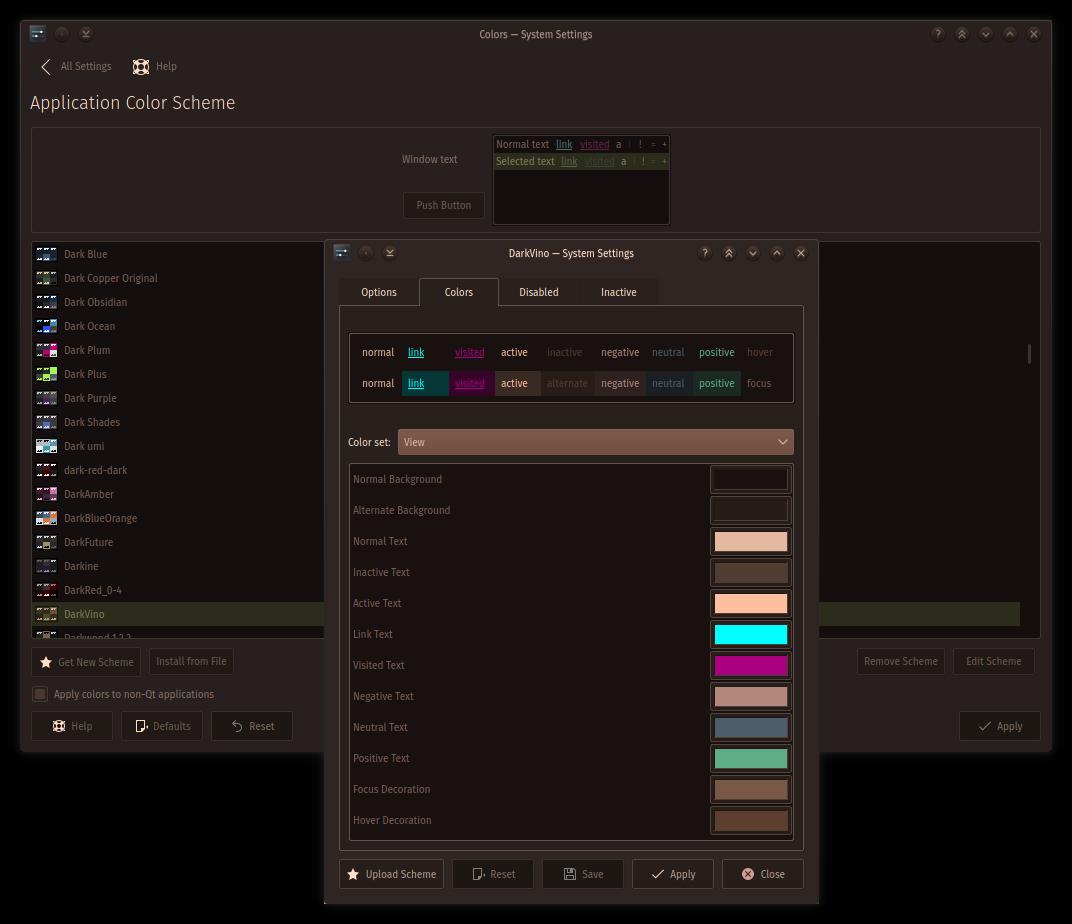Switch to the Options tab
1072x924 pixels.
point(379,292)
